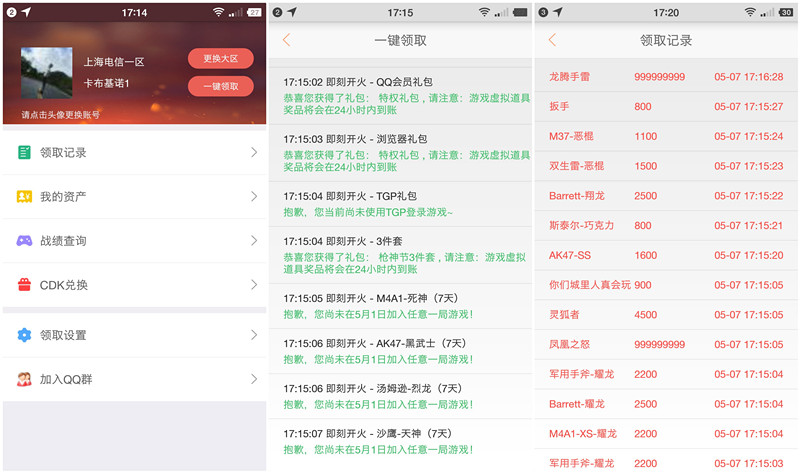Select the TGP礼包 log entry

401,204
